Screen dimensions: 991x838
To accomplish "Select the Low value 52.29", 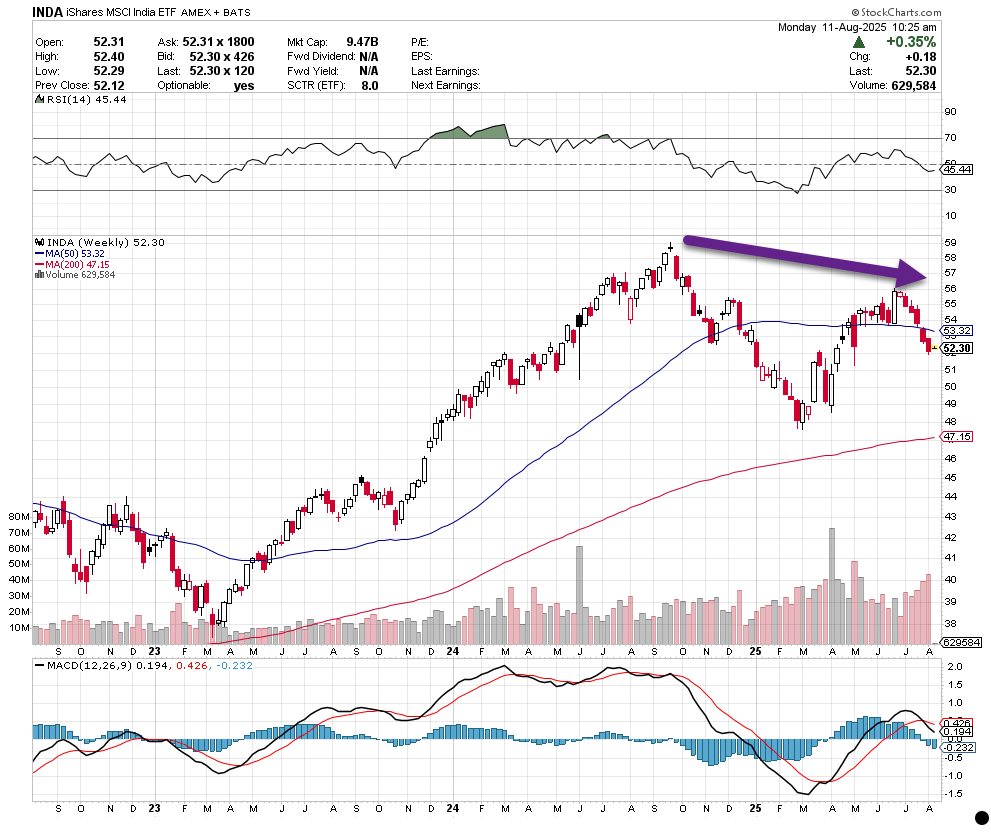I will click(109, 71).
